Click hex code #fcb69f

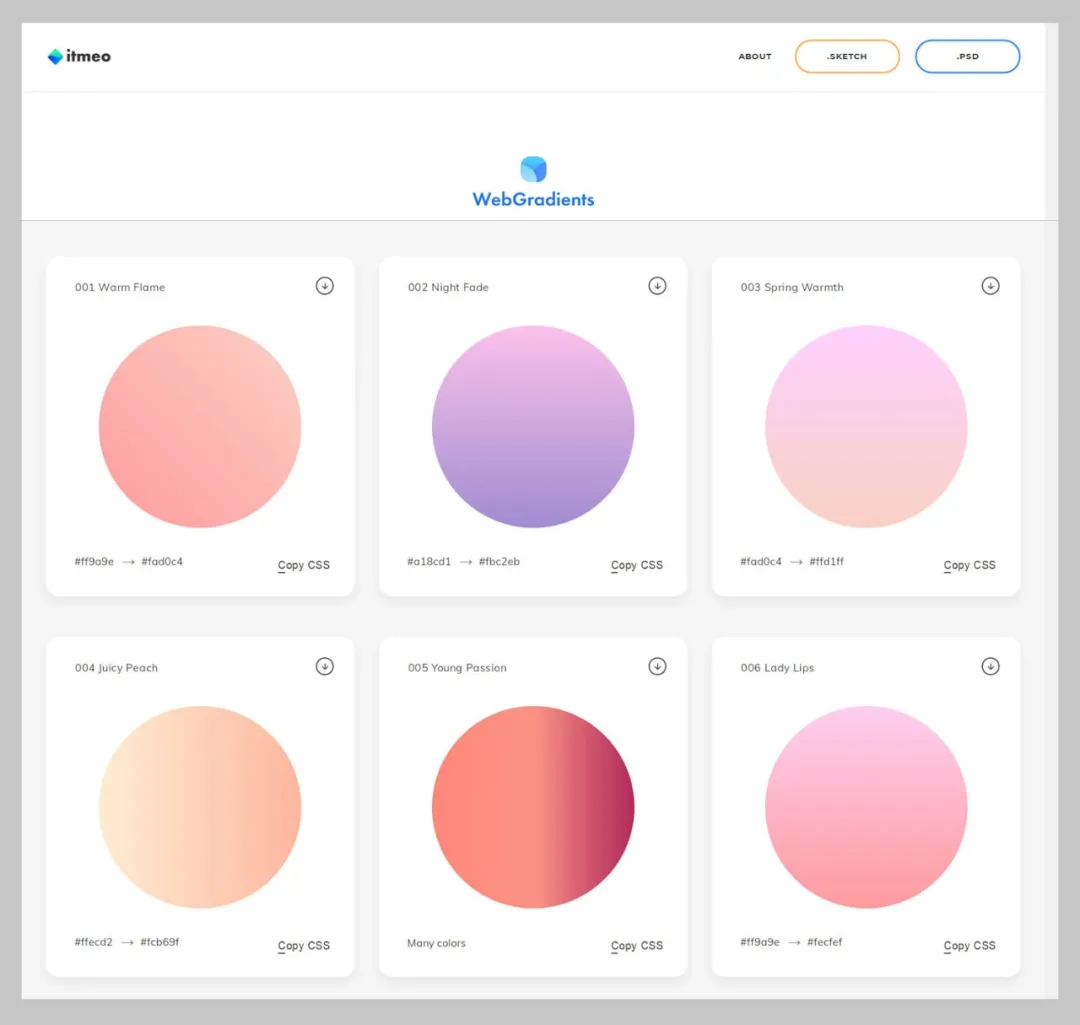click(x=160, y=942)
